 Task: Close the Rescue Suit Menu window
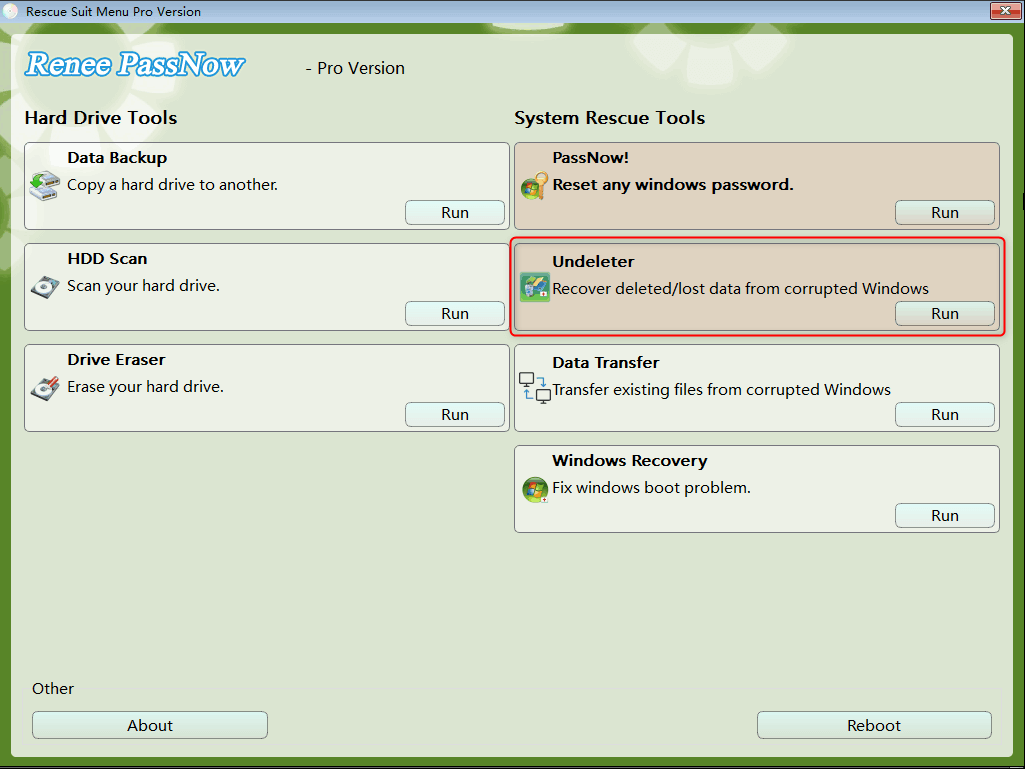pyautogui.click(x=1005, y=10)
